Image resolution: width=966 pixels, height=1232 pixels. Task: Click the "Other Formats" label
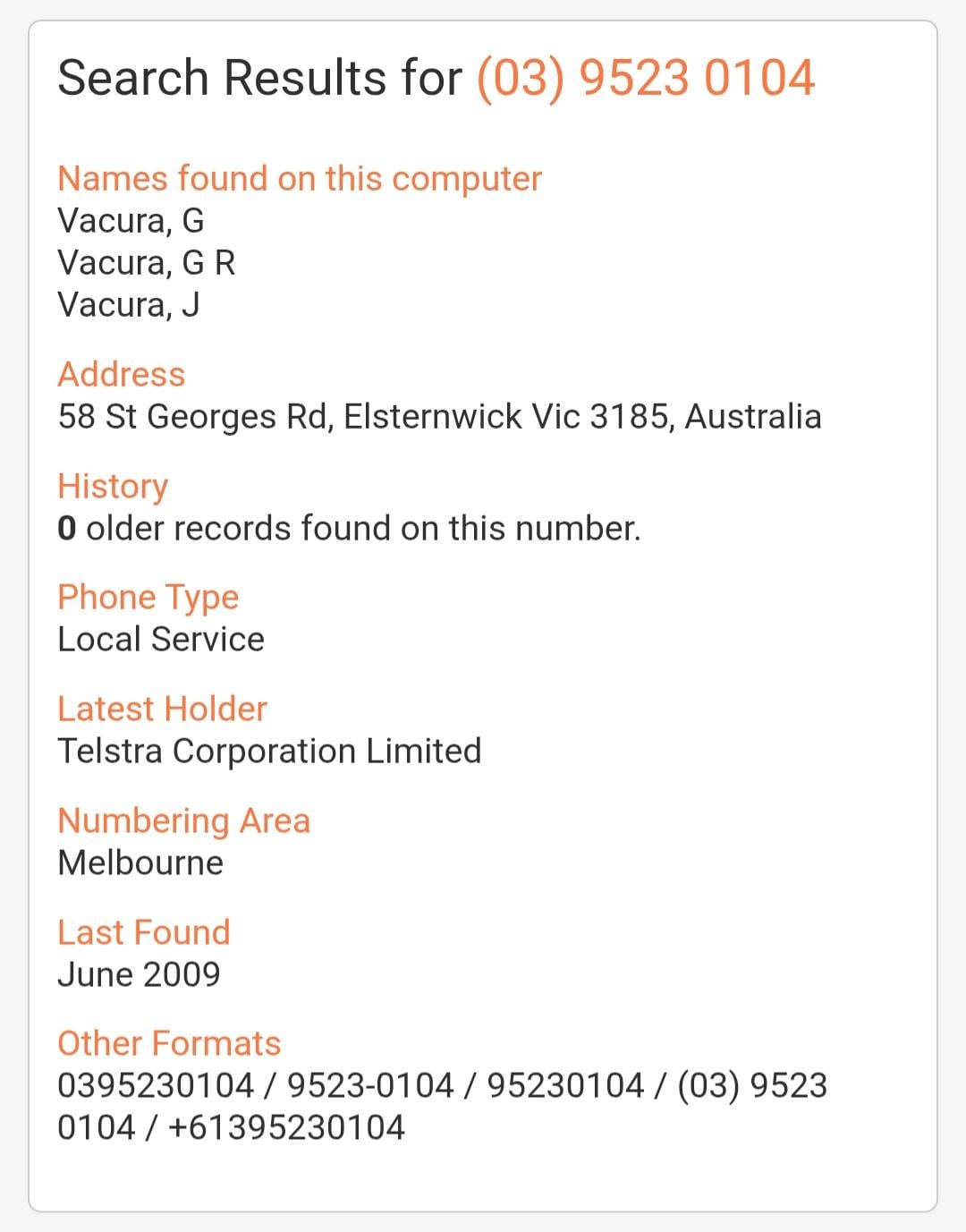pos(169,1043)
